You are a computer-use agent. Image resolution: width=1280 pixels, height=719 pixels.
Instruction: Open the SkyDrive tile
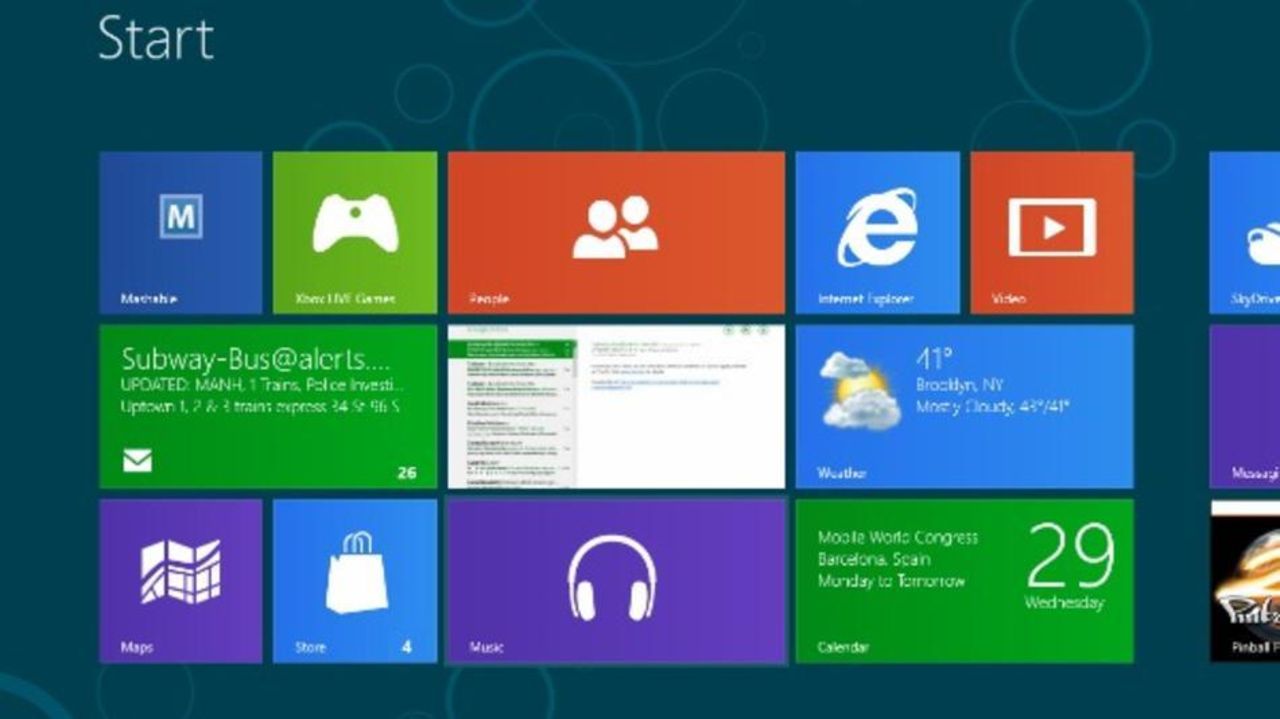coord(1250,232)
